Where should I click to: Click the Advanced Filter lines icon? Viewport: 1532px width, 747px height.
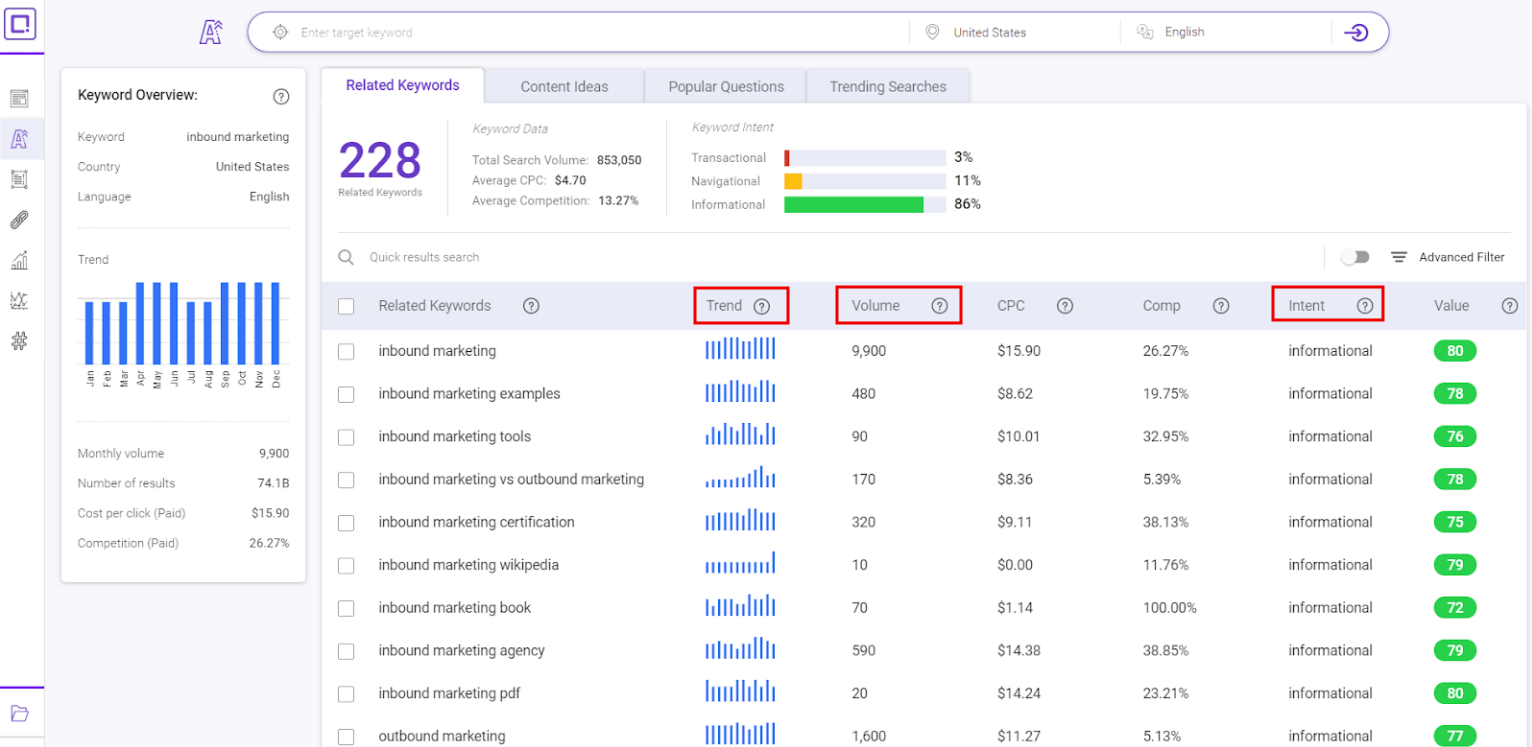pyautogui.click(x=1399, y=257)
